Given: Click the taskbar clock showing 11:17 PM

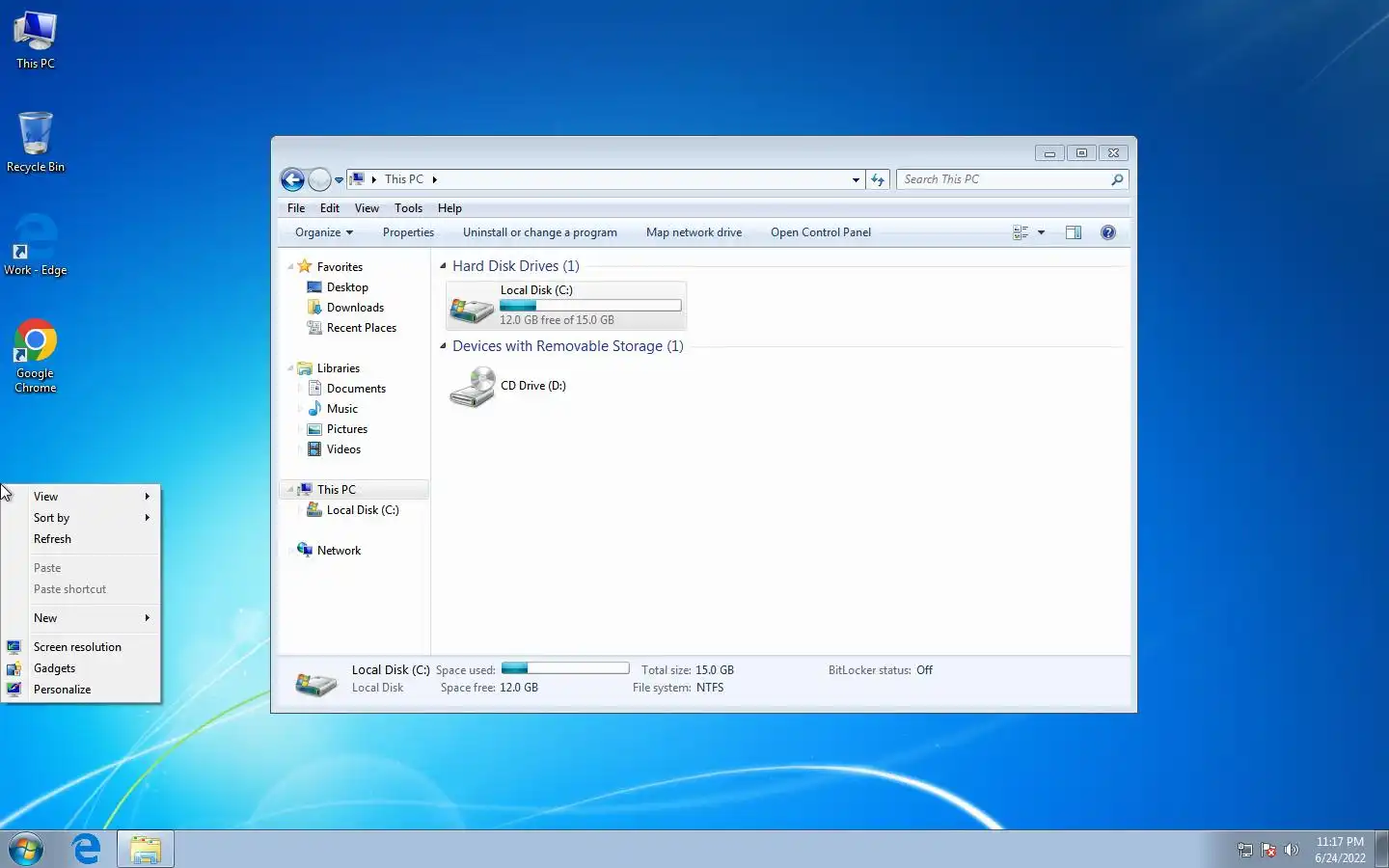Looking at the screenshot, I should [1340, 850].
